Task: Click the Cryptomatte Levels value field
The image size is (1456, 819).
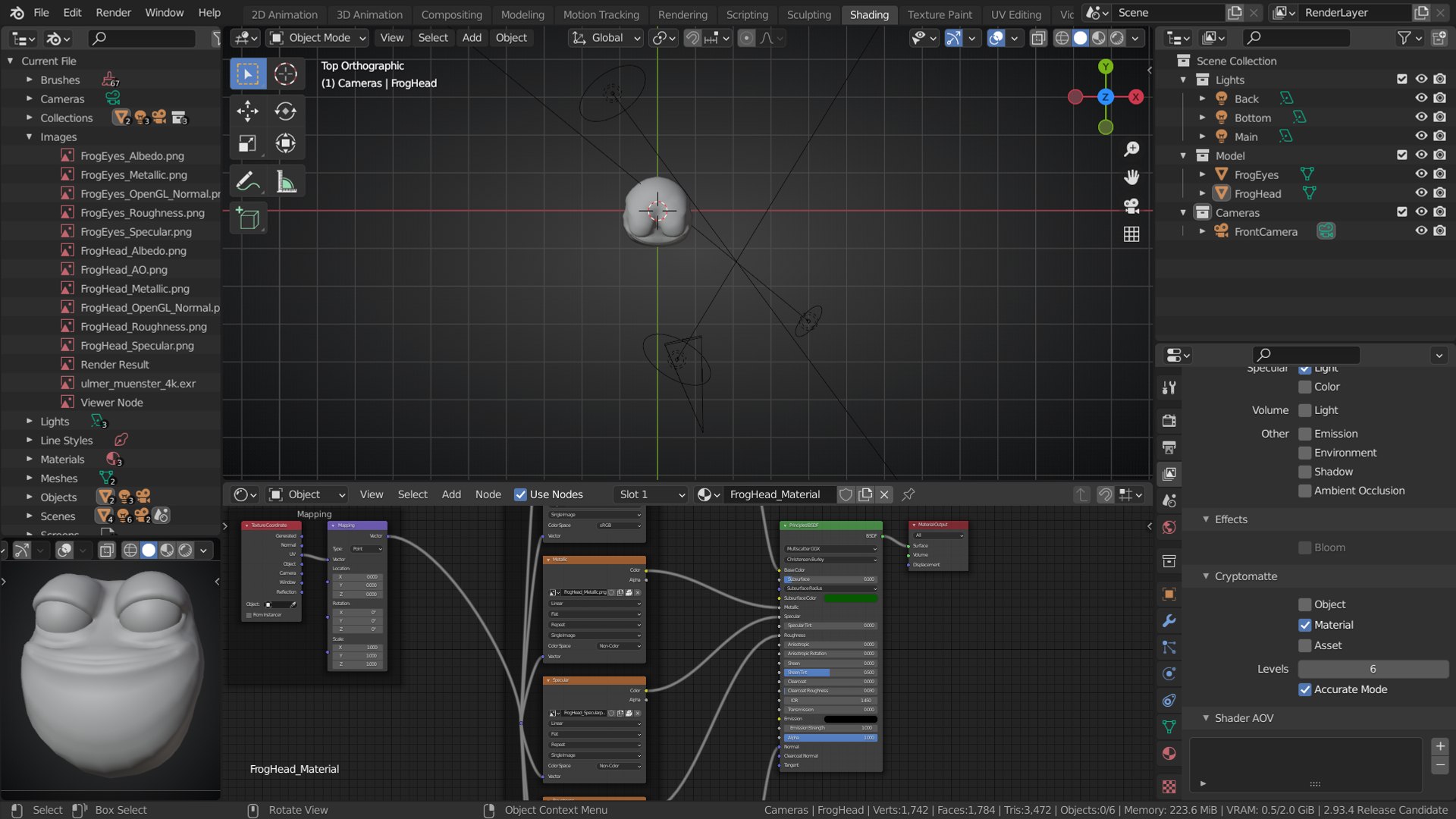Action: [x=1373, y=669]
